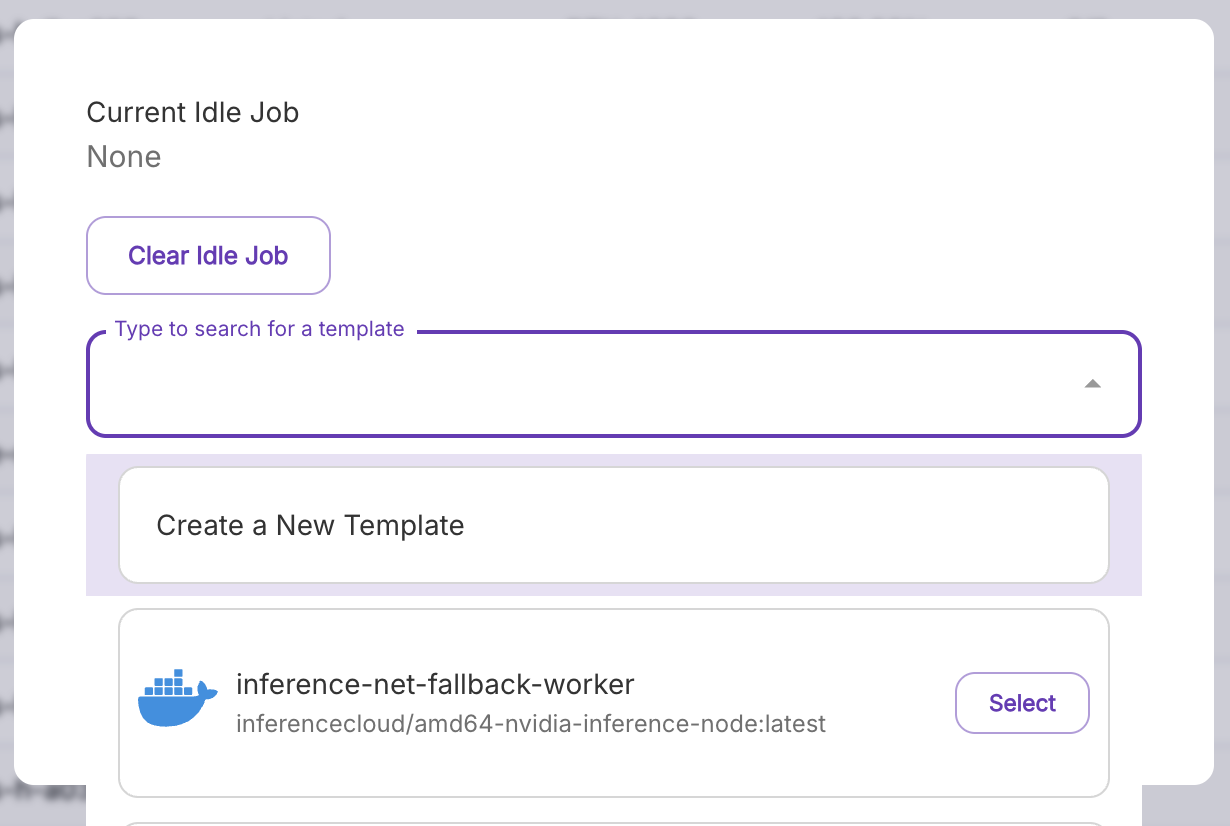Click the scrollbar on the right edge
The image size is (1230, 826).
point(1223,400)
